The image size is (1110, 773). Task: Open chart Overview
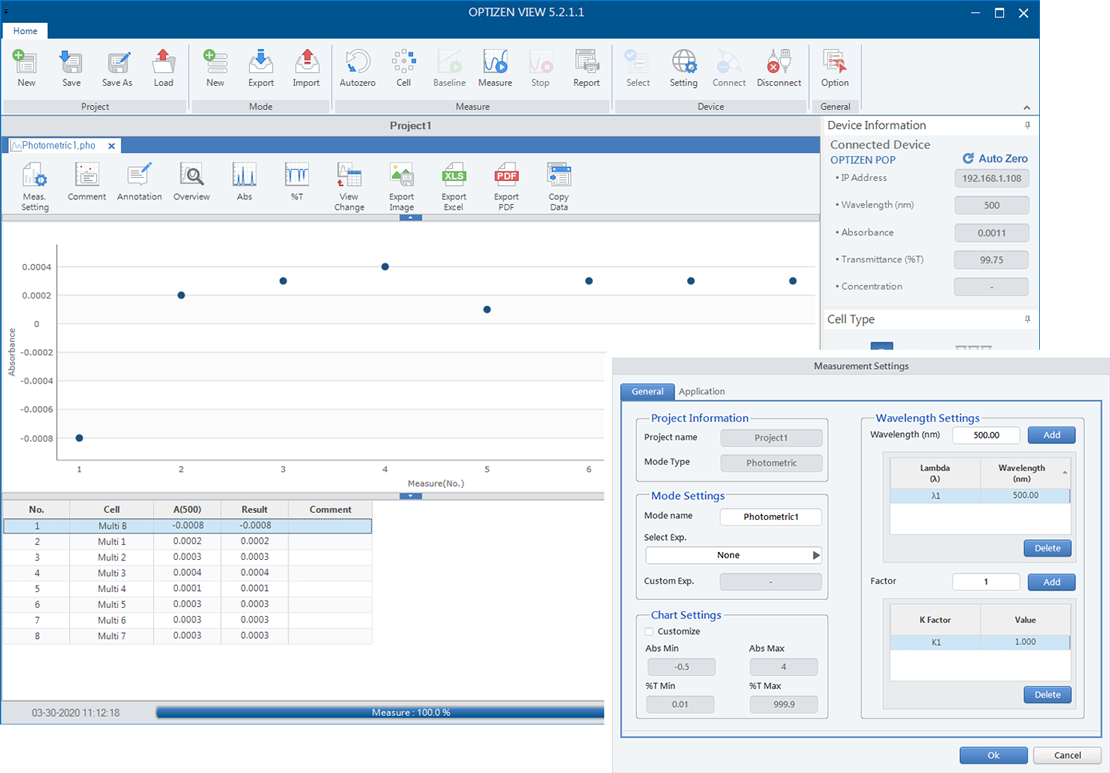pyautogui.click(x=192, y=182)
